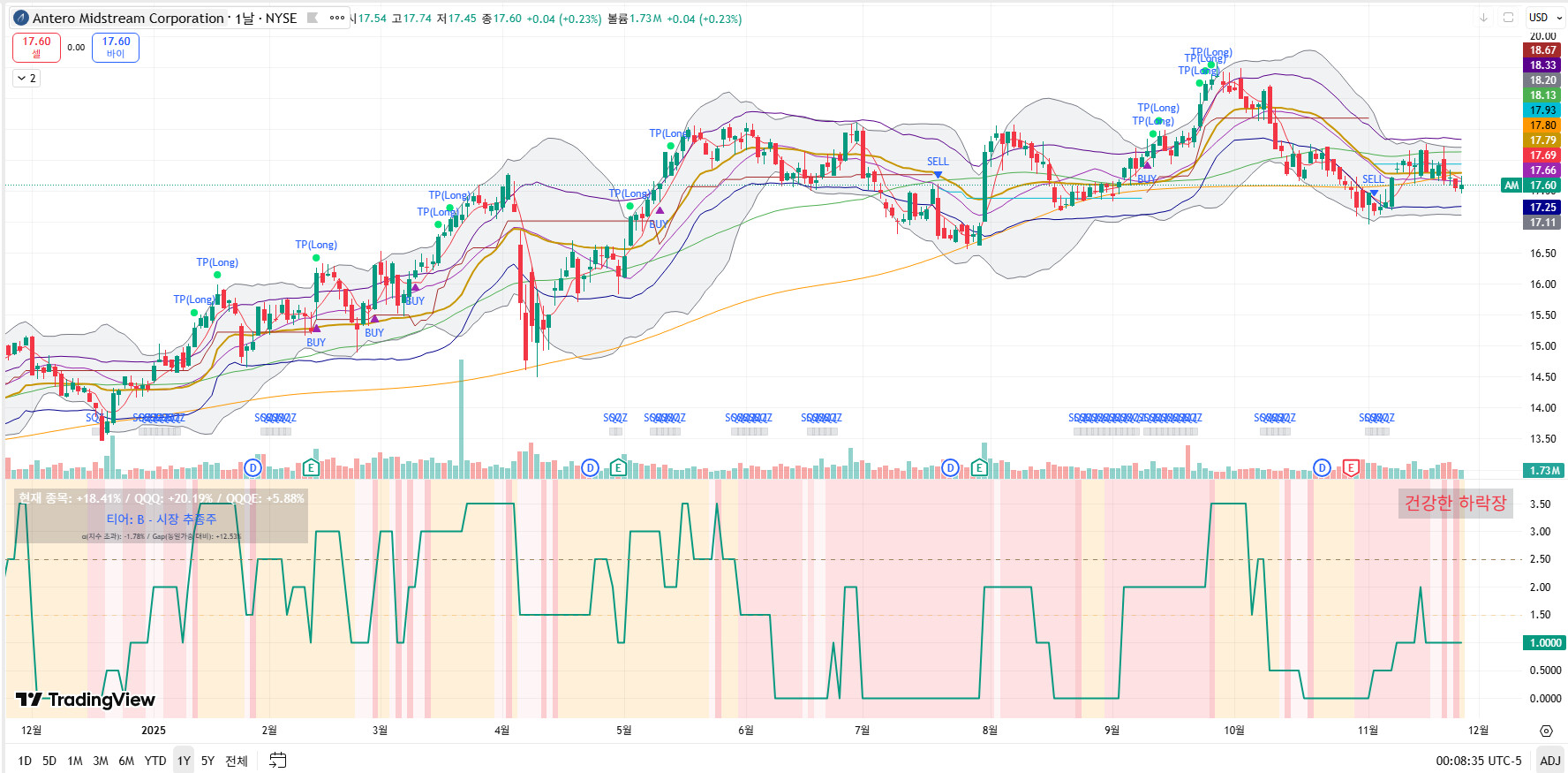
Task: Click the square frame icon beside USD
Action: [1508, 18]
